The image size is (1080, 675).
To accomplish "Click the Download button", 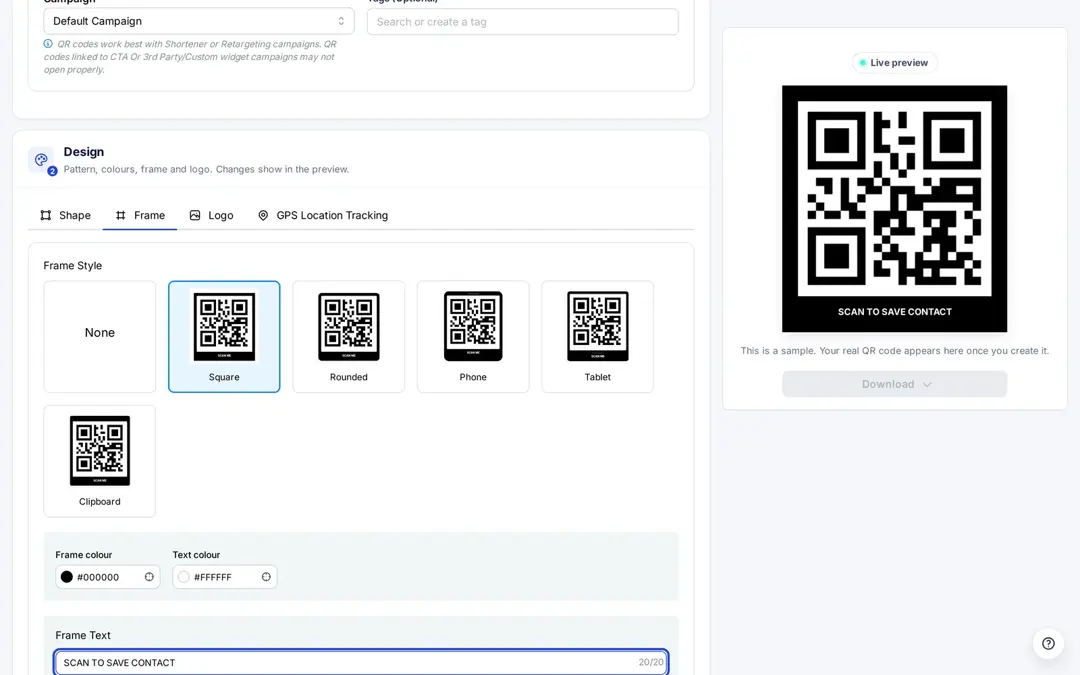I will click(x=894, y=384).
